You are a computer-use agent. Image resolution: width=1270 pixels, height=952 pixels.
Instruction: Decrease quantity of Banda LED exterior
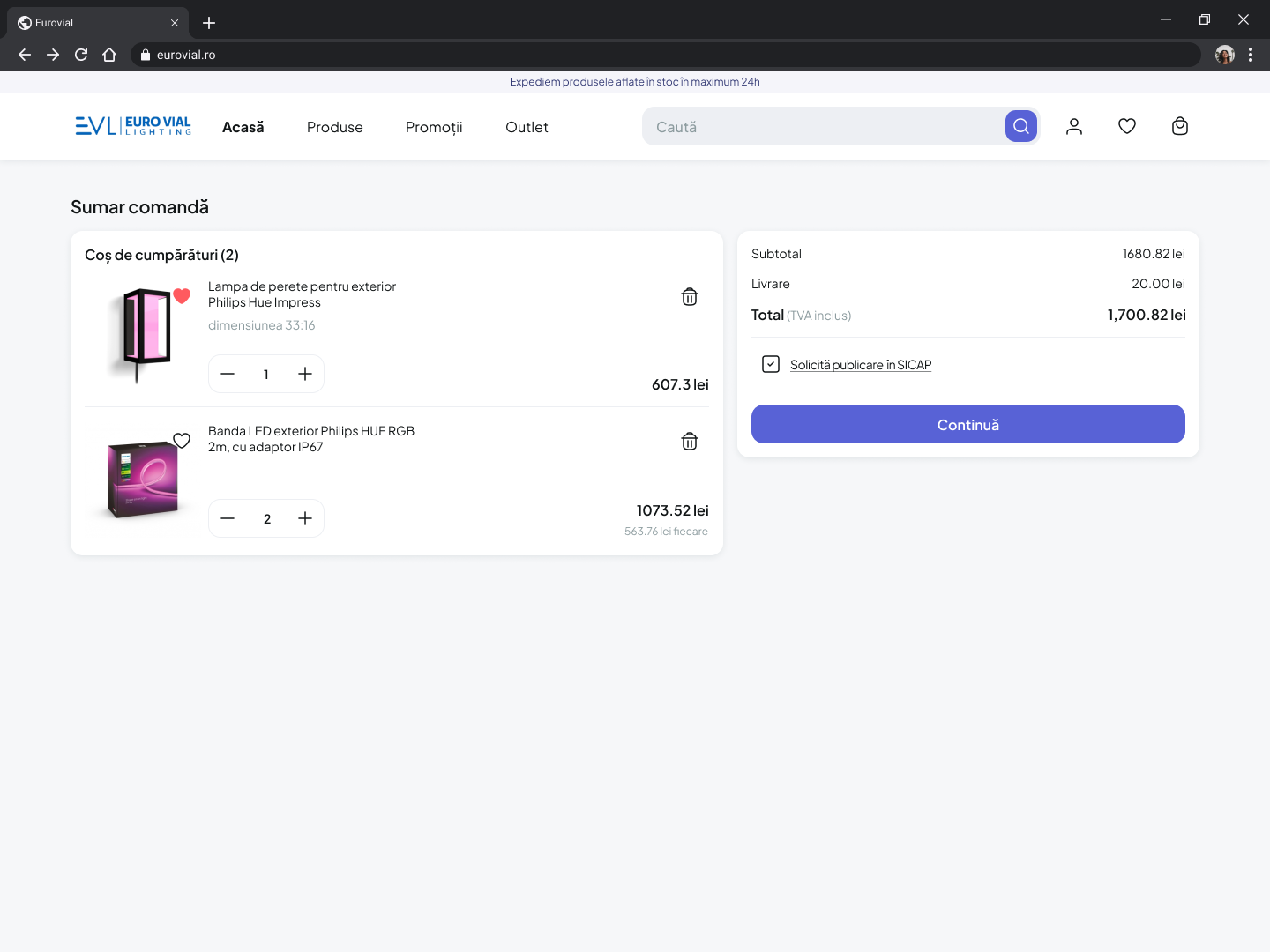(228, 518)
